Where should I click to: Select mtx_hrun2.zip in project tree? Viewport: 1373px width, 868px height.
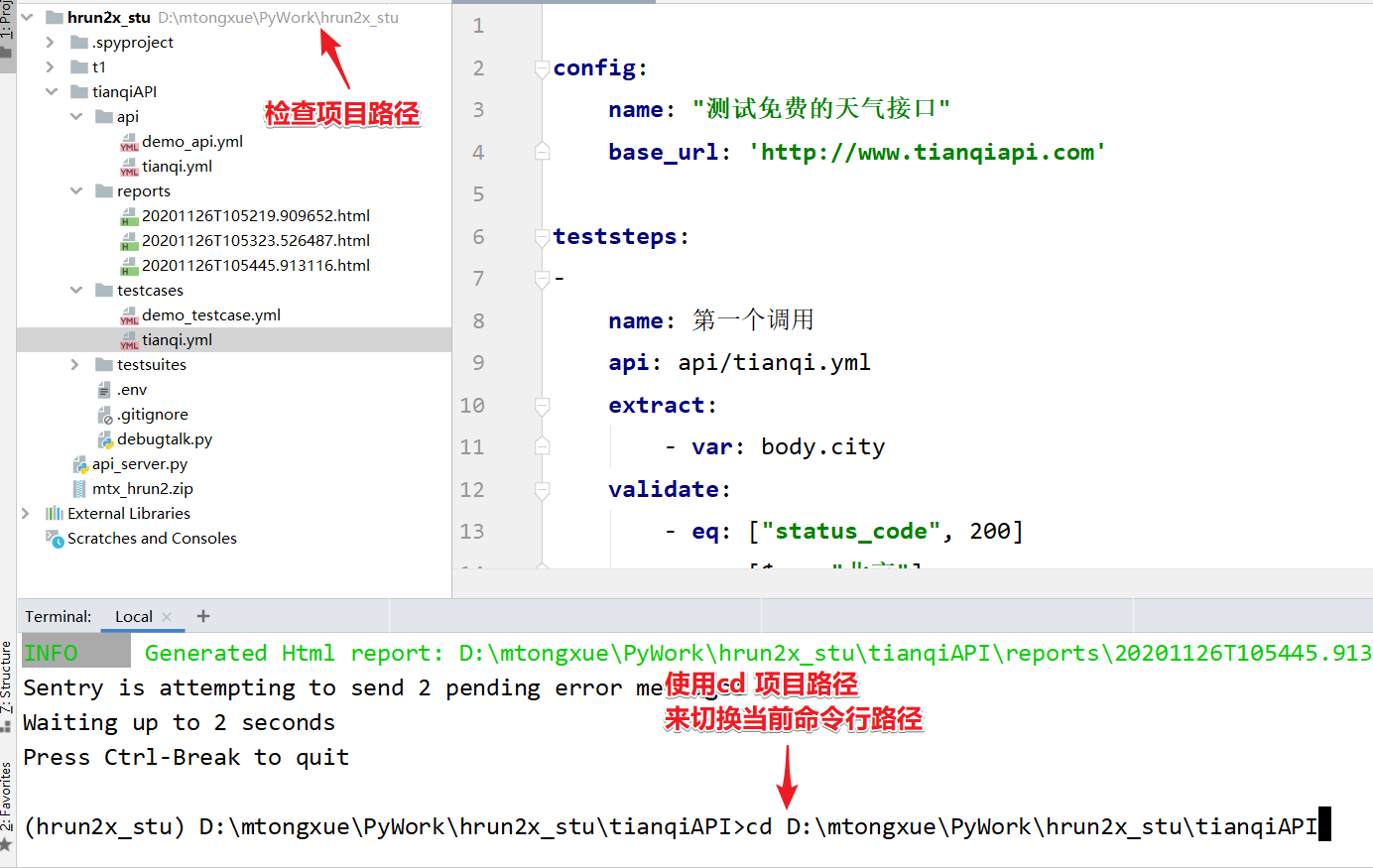143,489
